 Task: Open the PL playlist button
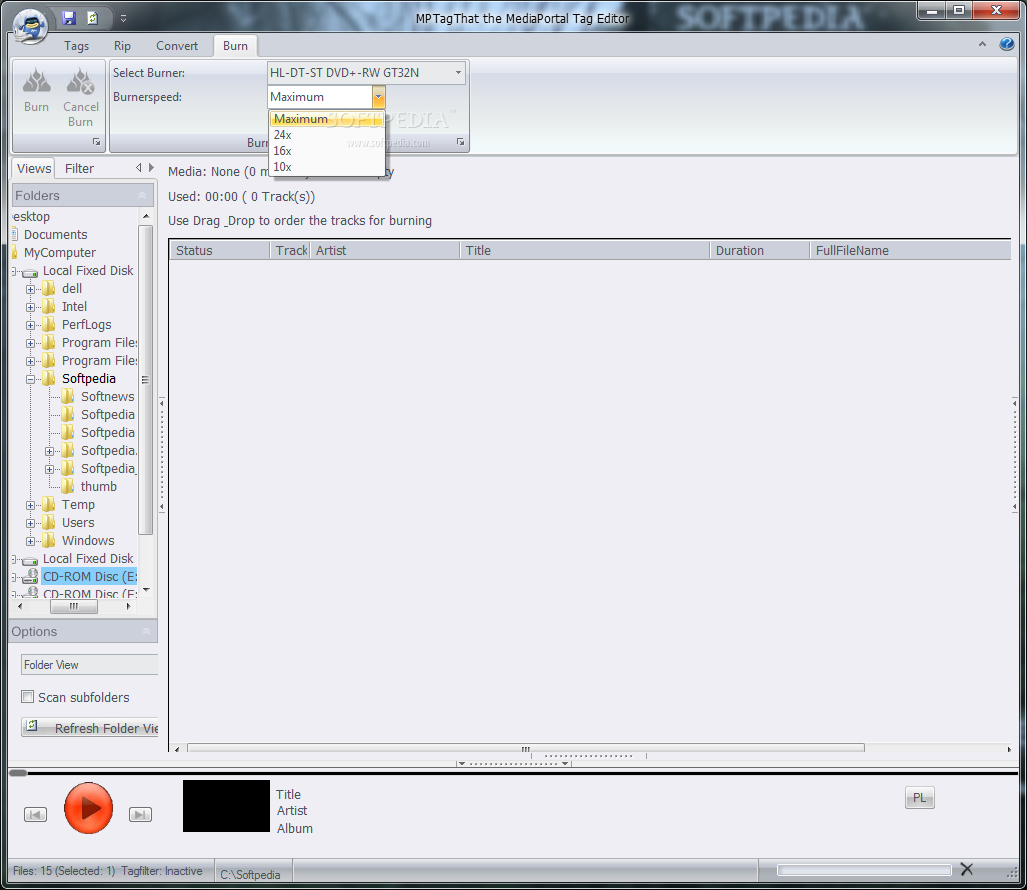click(x=920, y=798)
